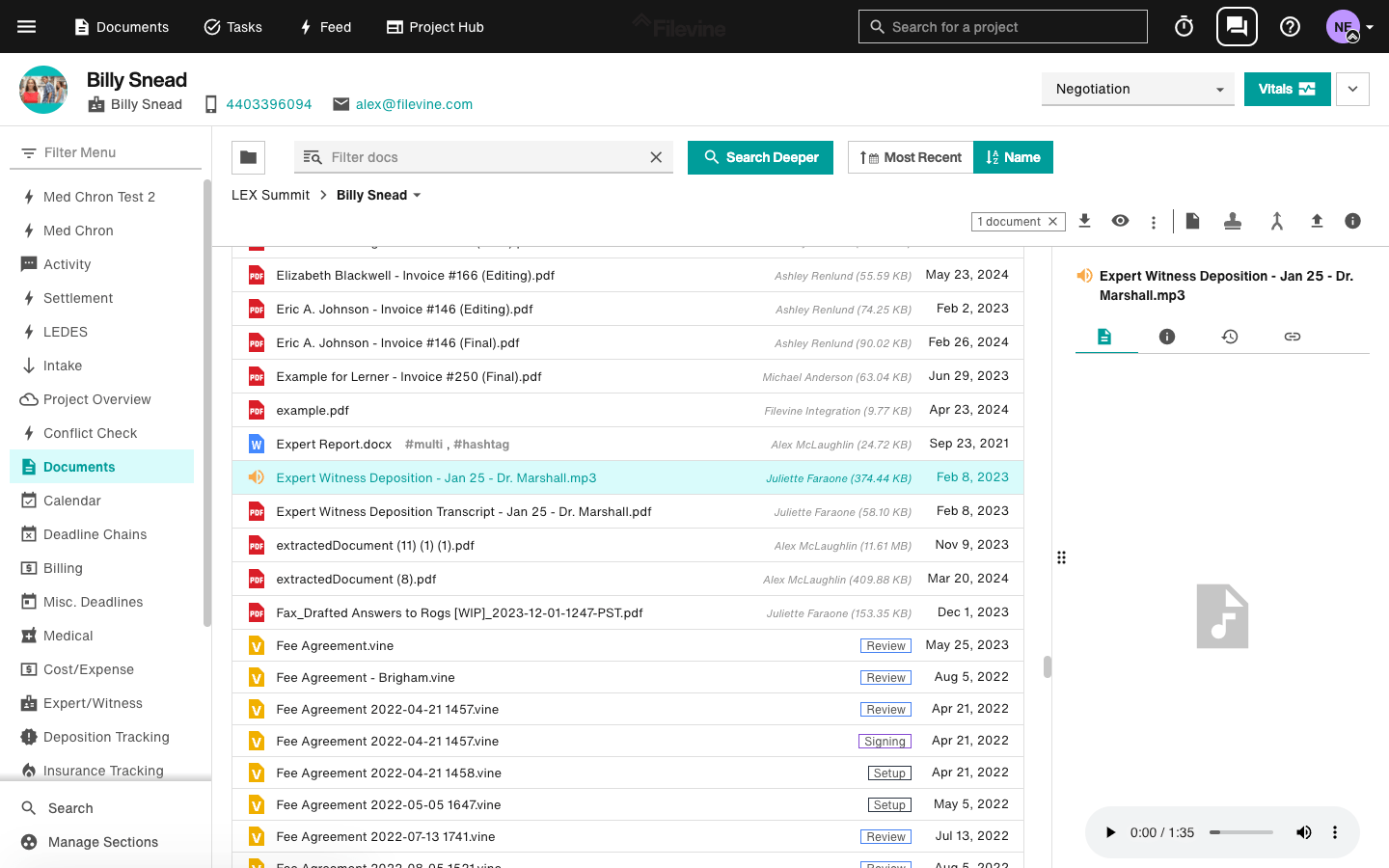Click the stamp icon in toolbar
Image resolution: width=1389 pixels, height=868 pixels.
1233,221
